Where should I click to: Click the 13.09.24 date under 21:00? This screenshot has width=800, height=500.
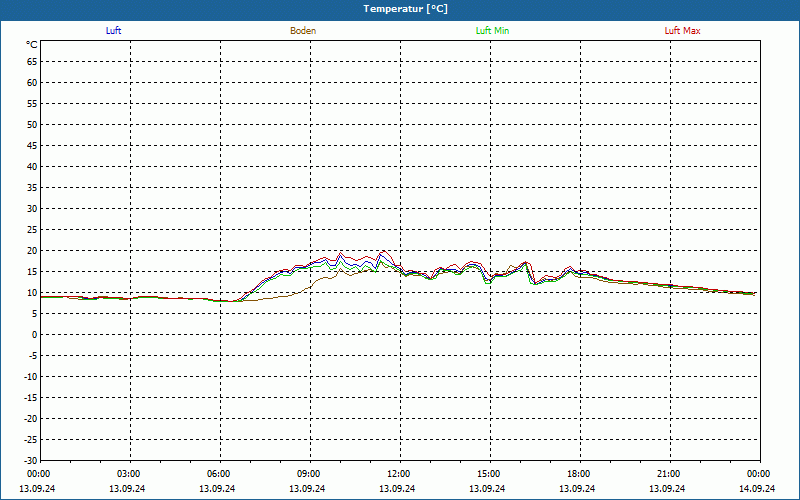(667, 488)
